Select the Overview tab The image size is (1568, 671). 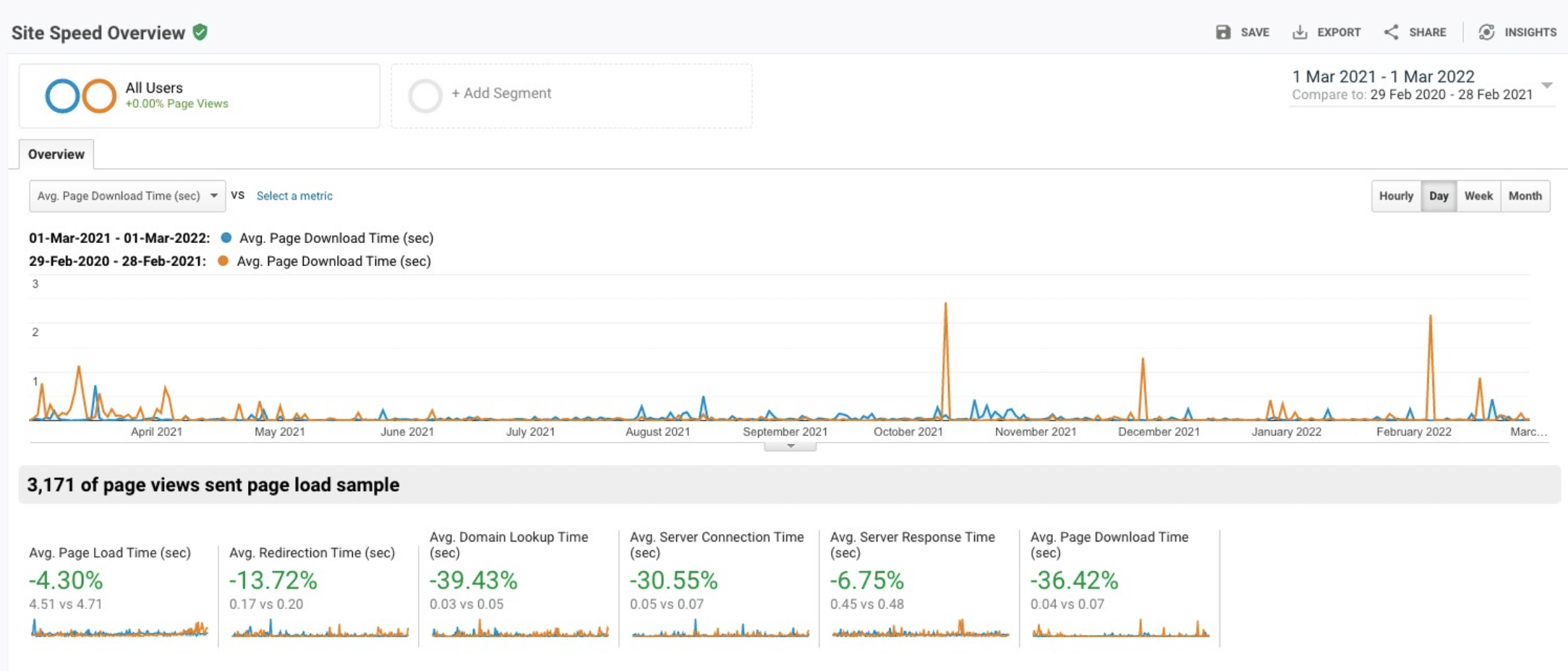[56, 154]
